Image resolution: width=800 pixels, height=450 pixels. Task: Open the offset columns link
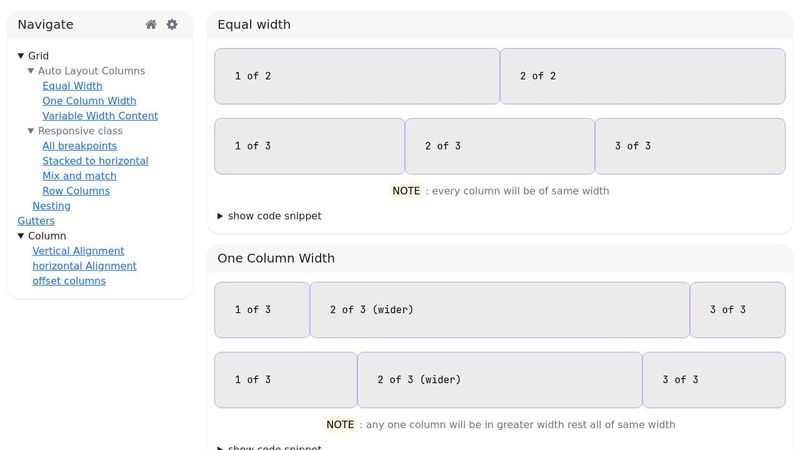point(69,281)
